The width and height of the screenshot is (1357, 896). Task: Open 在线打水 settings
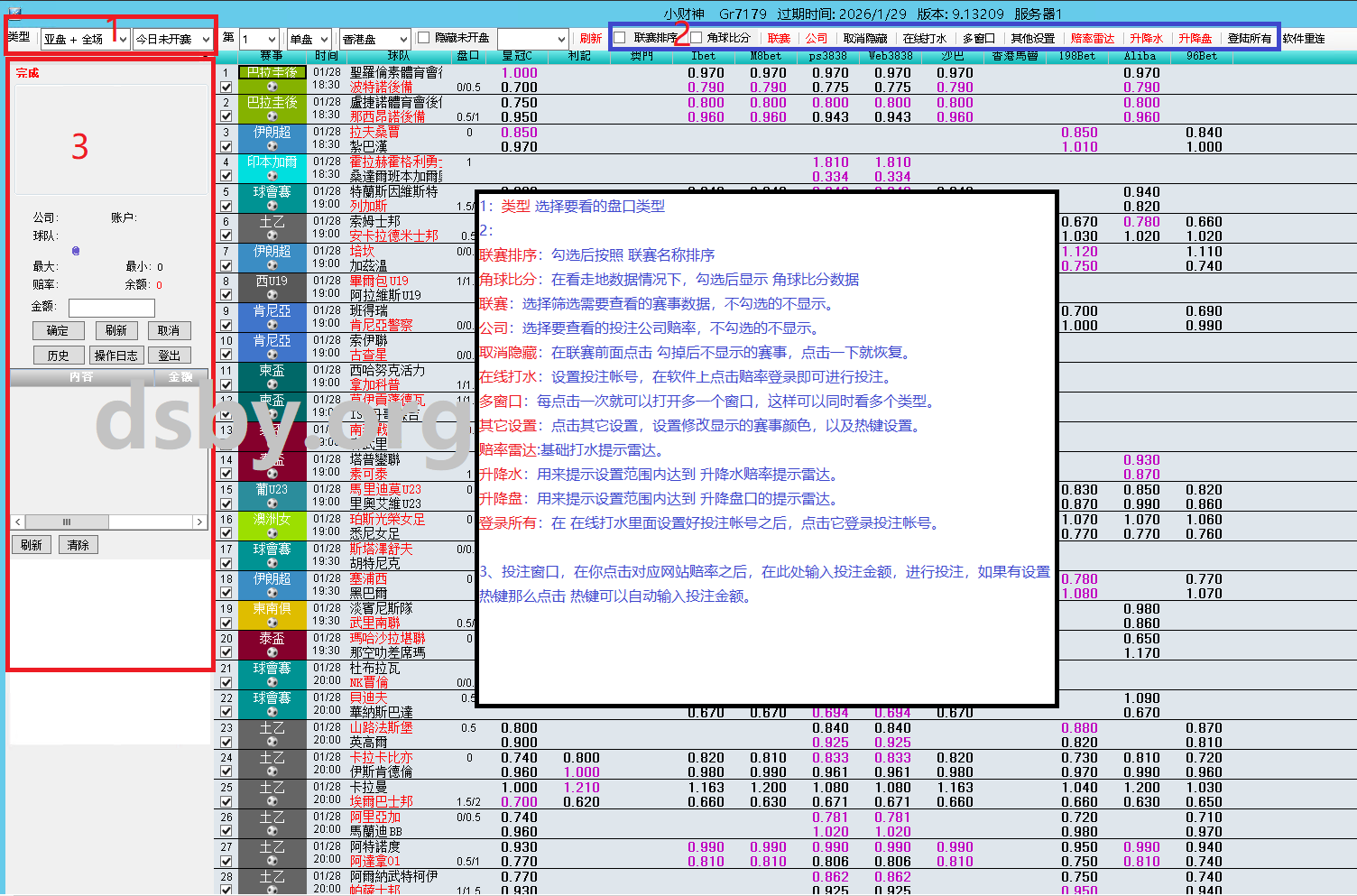[x=925, y=39]
